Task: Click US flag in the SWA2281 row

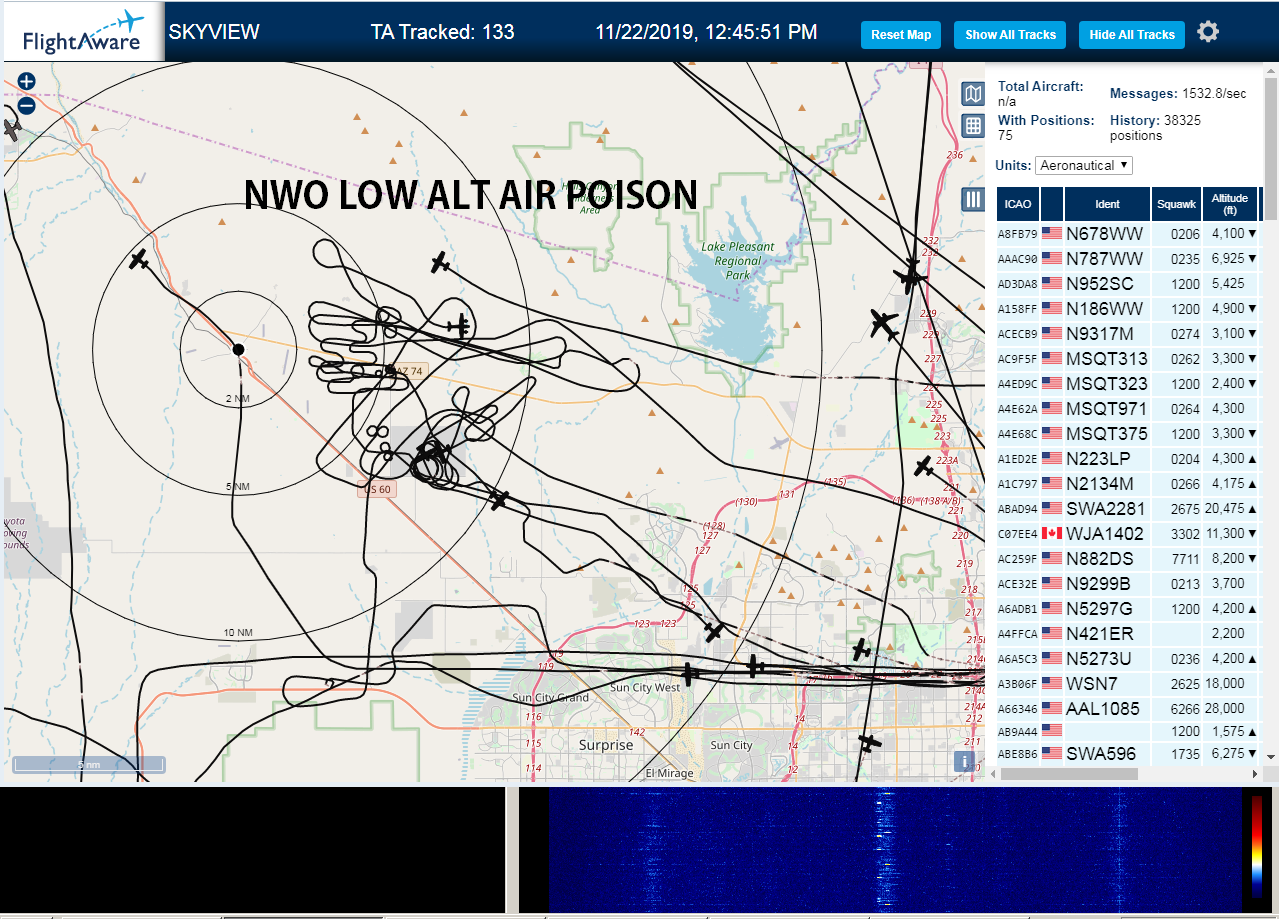Action: coord(1051,509)
